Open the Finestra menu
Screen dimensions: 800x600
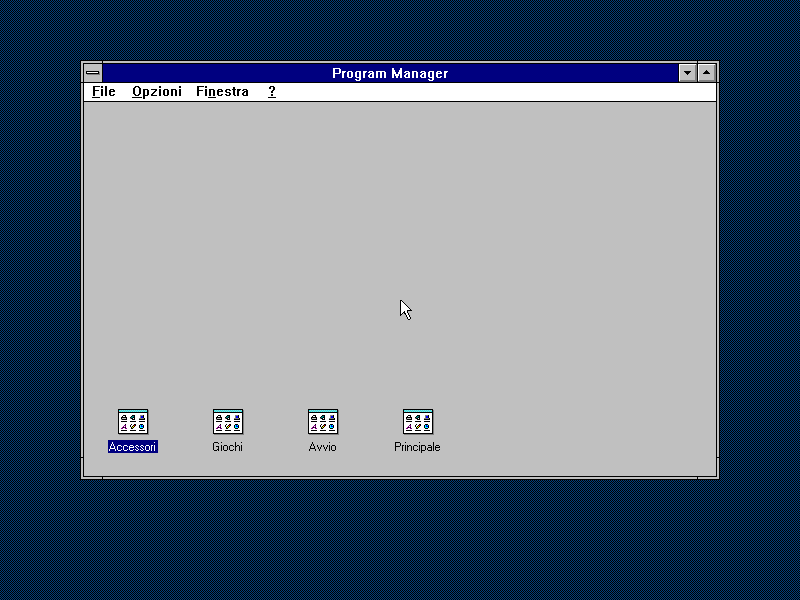(222, 92)
